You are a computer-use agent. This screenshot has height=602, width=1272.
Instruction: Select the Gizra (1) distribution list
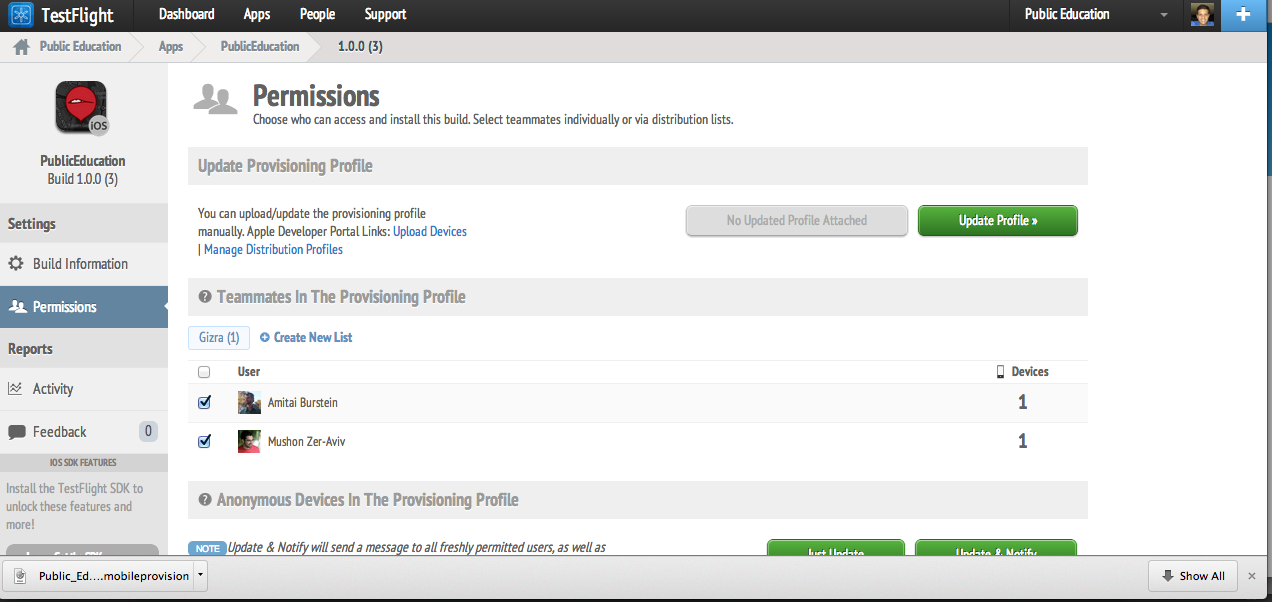(x=219, y=338)
